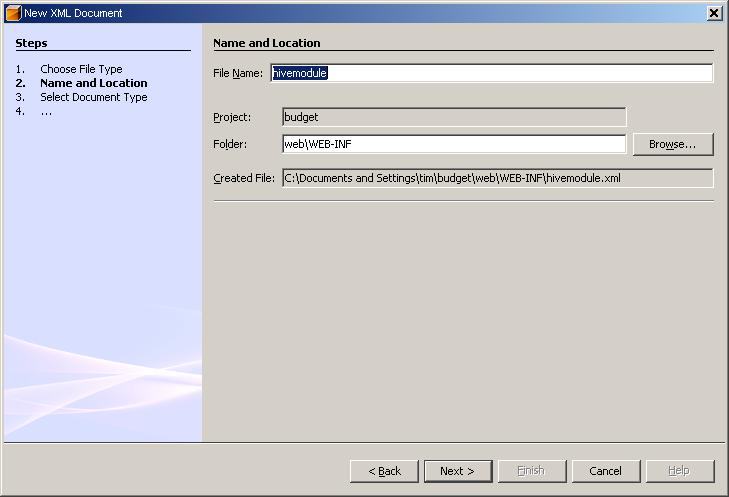Open the Browse folder dialog
This screenshot has width=729, height=497.
click(673, 145)
